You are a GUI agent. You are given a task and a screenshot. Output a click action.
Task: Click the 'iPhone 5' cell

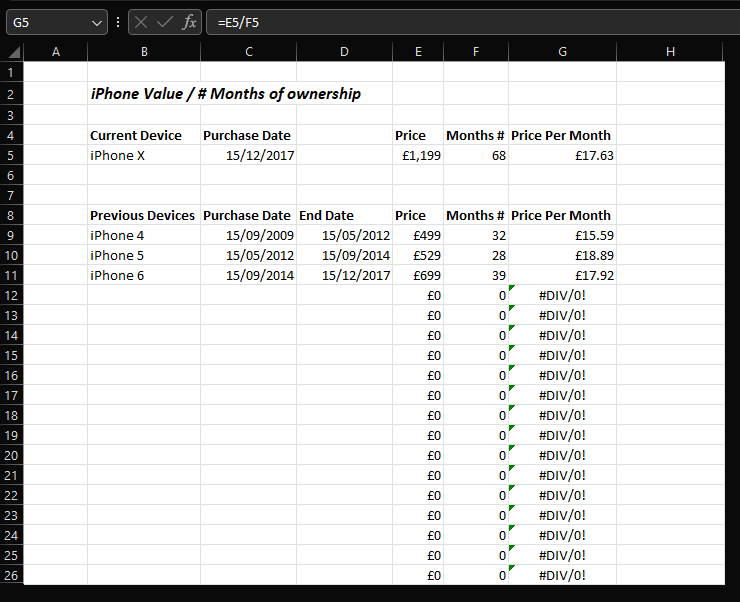[x=144, y=255]
